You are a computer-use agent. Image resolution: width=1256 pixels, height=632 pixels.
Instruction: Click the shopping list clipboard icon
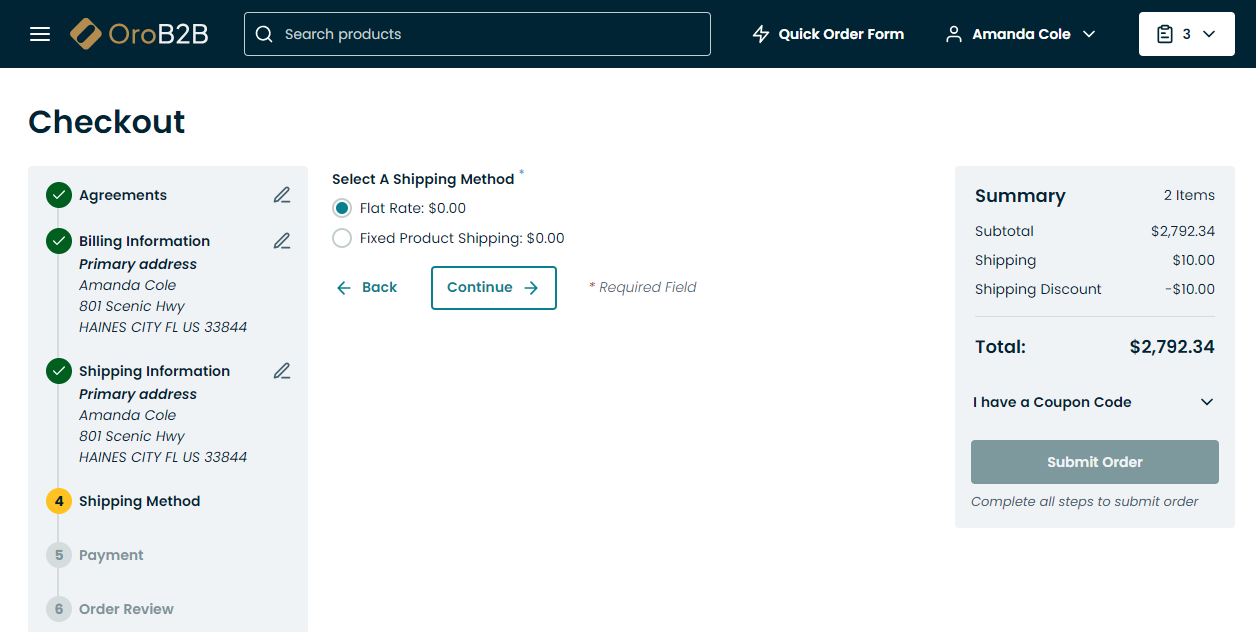pos(1165,34)
